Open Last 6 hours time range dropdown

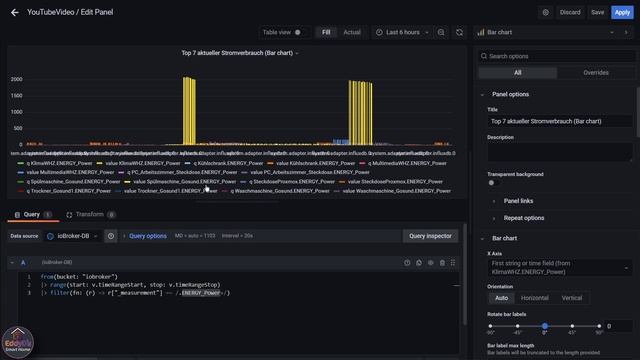[x=403, y=32]
